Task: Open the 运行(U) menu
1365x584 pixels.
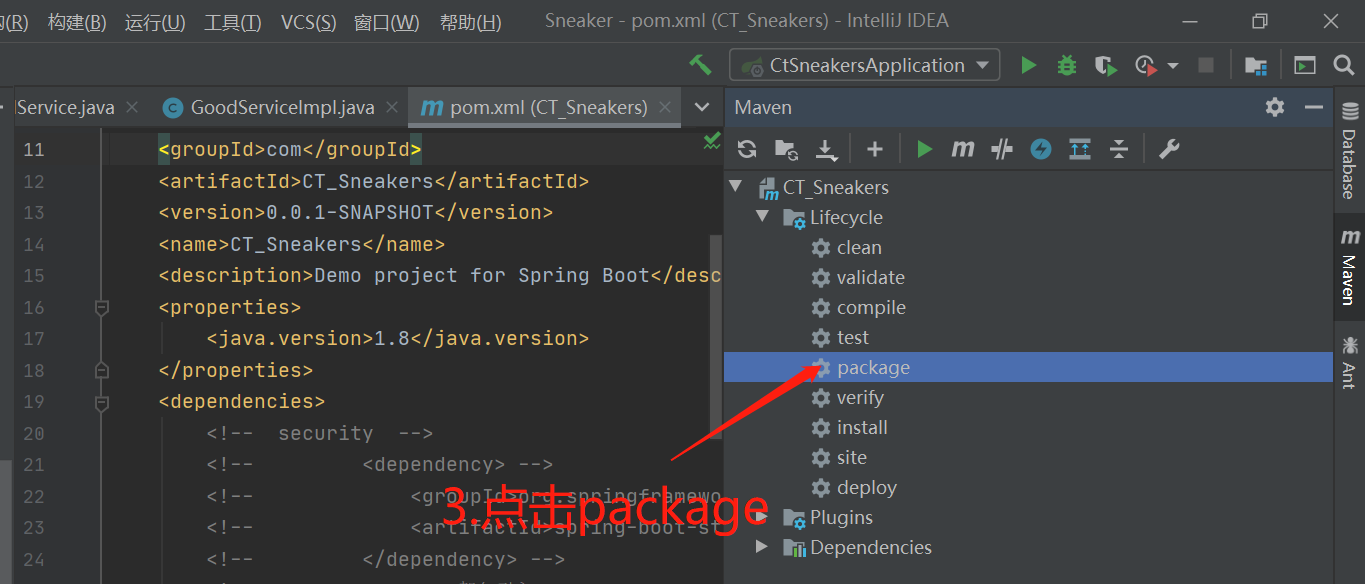Action: point(155,22)
